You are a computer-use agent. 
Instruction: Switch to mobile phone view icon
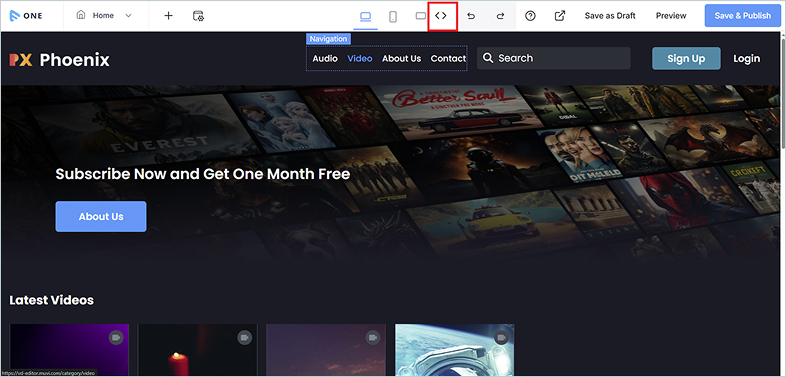coord(393,16)
